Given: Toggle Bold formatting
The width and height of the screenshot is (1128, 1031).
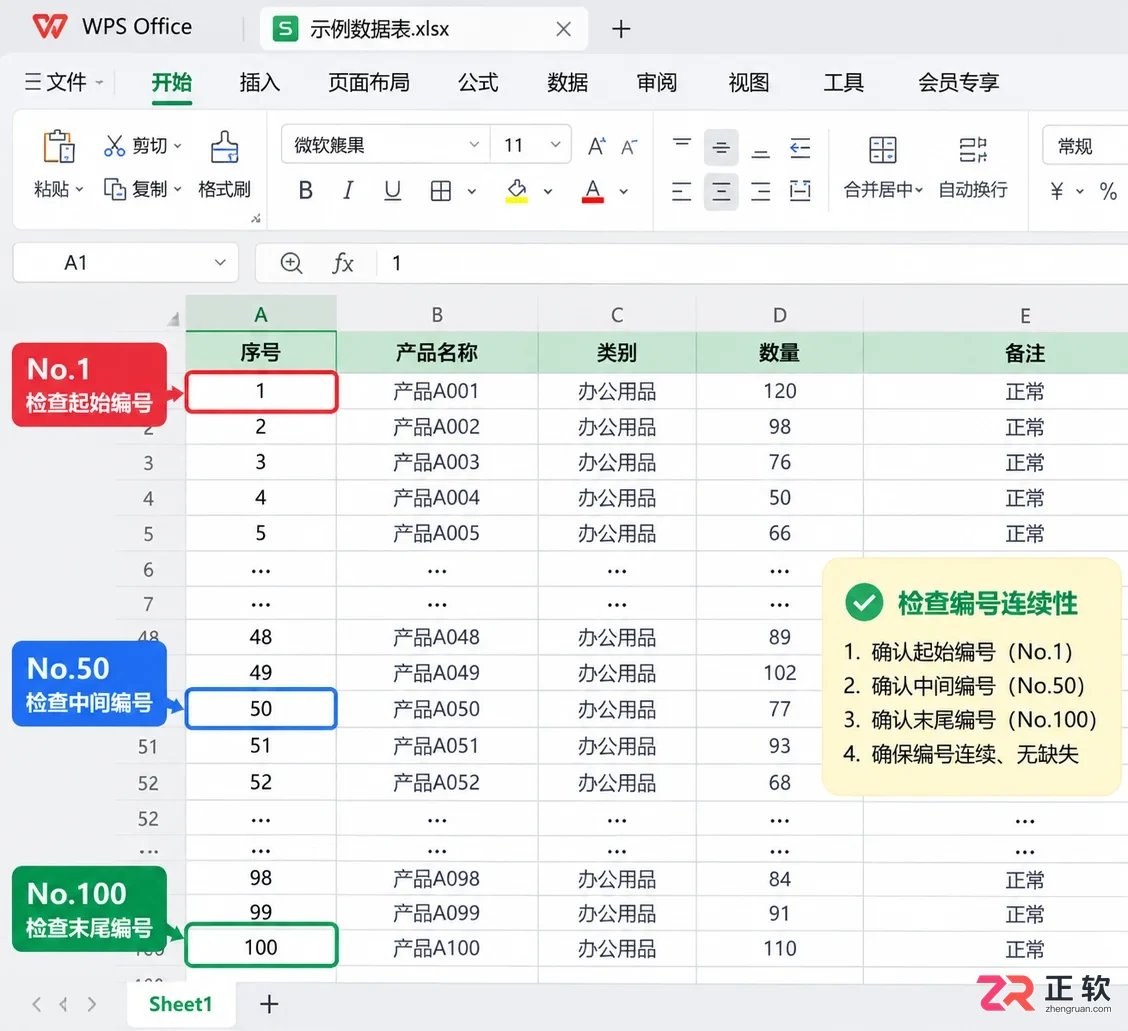Looking at the screenshot, I should pos(306,191).
